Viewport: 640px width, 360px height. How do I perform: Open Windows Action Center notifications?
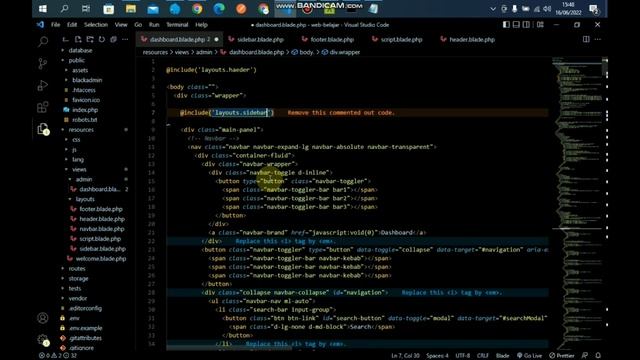click(x=594, y=9)
